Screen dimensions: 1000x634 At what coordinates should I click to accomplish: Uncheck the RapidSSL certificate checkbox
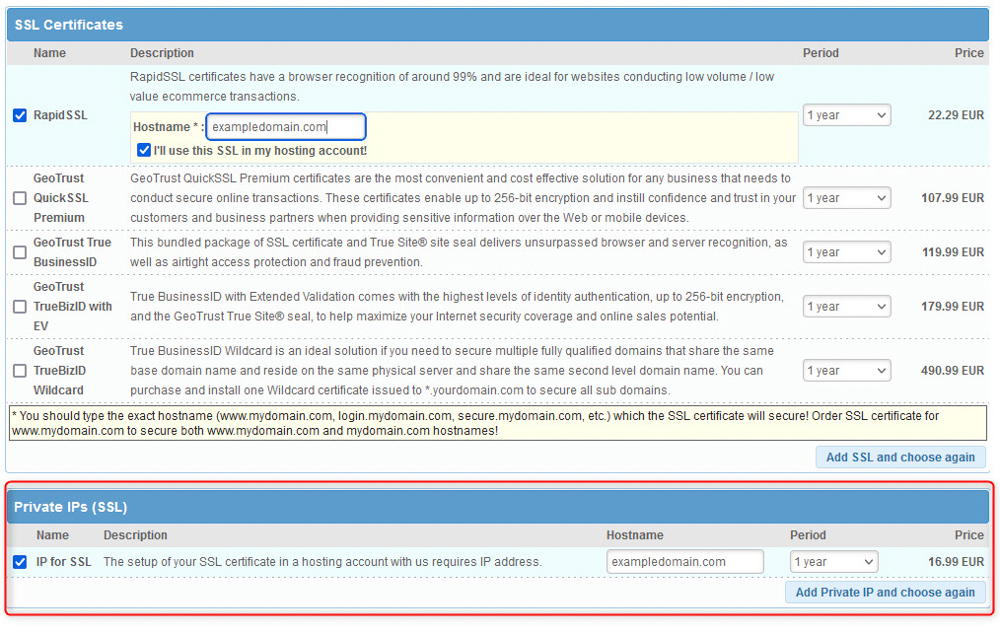coord(19,115)
